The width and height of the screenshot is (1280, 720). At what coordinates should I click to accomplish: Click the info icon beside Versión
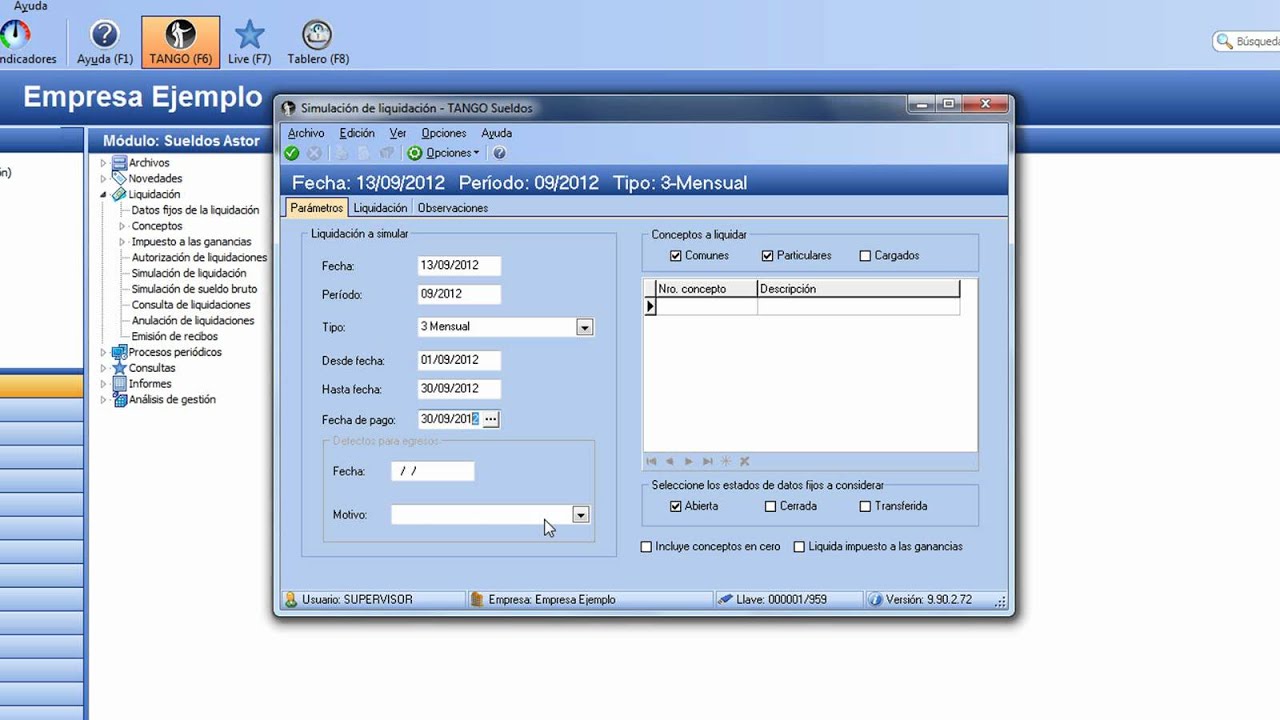point(875,600)
